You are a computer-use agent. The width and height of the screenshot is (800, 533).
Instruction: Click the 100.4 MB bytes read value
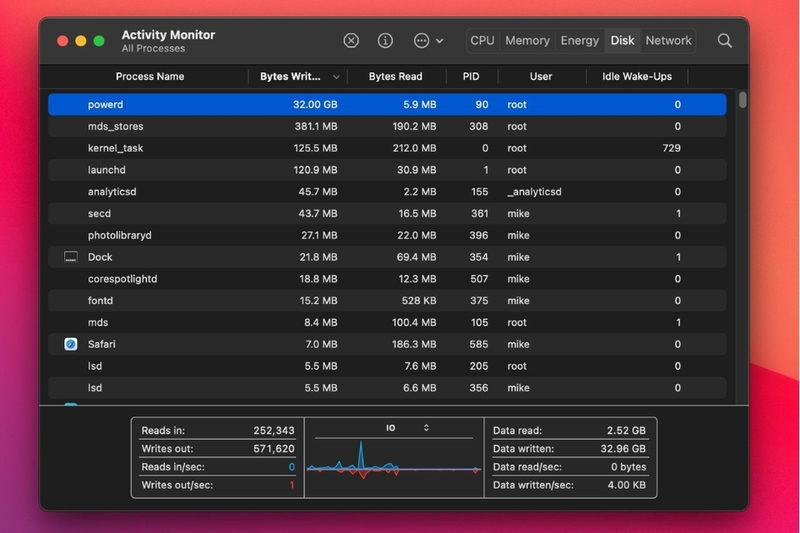414,323
